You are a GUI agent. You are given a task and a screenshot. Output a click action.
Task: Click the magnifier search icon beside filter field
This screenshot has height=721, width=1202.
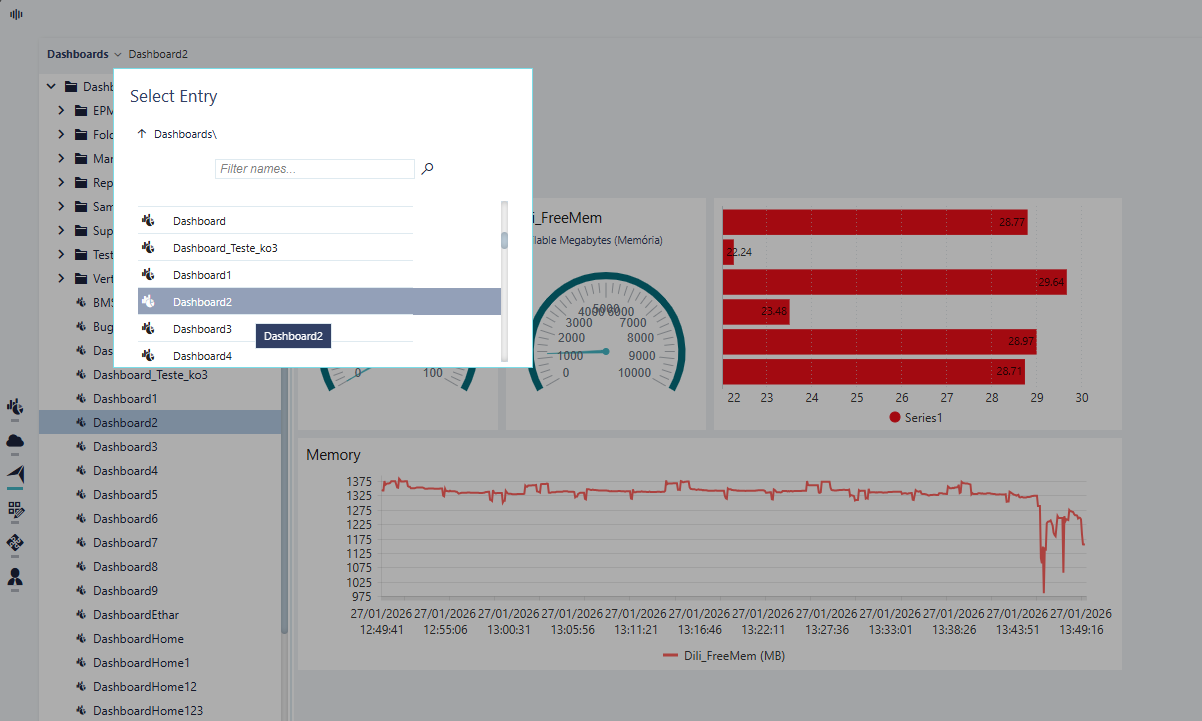pos(427,169)
